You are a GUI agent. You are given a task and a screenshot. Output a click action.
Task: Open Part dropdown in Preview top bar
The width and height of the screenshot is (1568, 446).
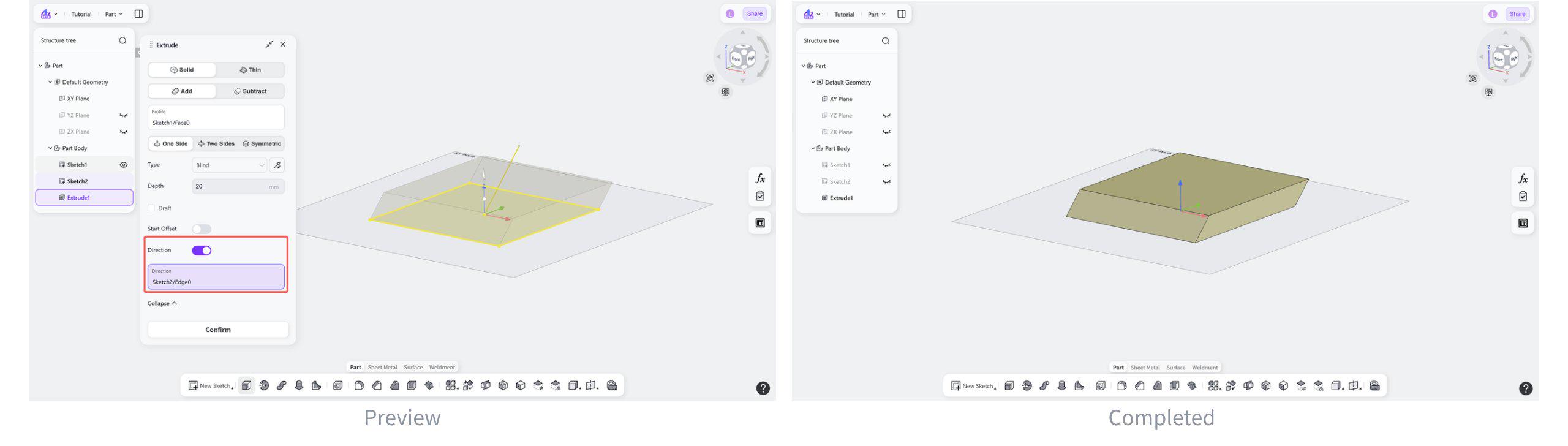click(x=114, y=14)
